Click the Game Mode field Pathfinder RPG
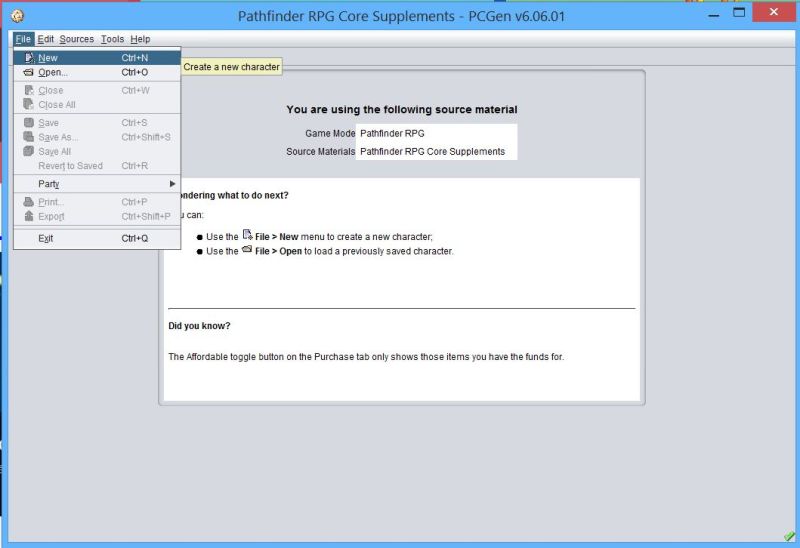800x548 pixels. pyautogui.click(x=437, y=133)
